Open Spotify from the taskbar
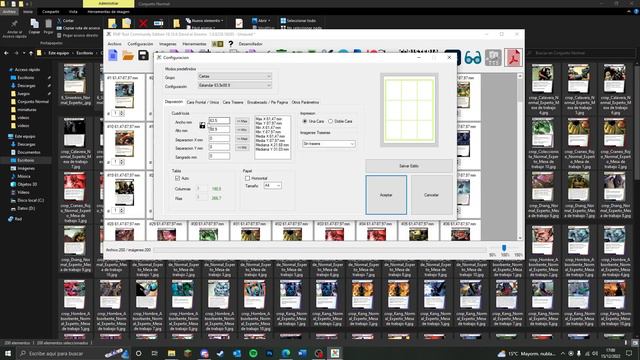 click(x=253, y=353)
